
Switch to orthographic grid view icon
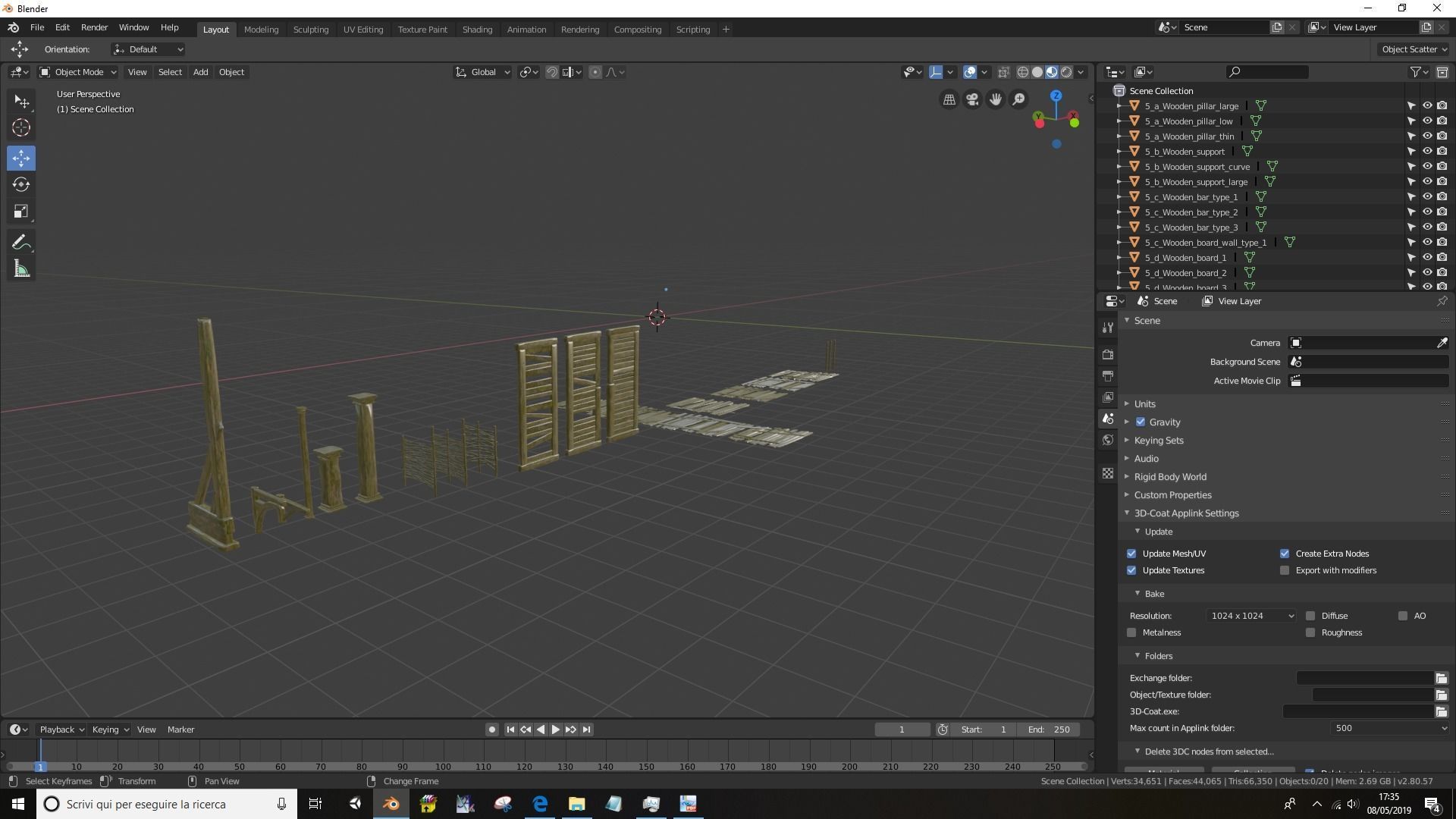coord(949,99)
